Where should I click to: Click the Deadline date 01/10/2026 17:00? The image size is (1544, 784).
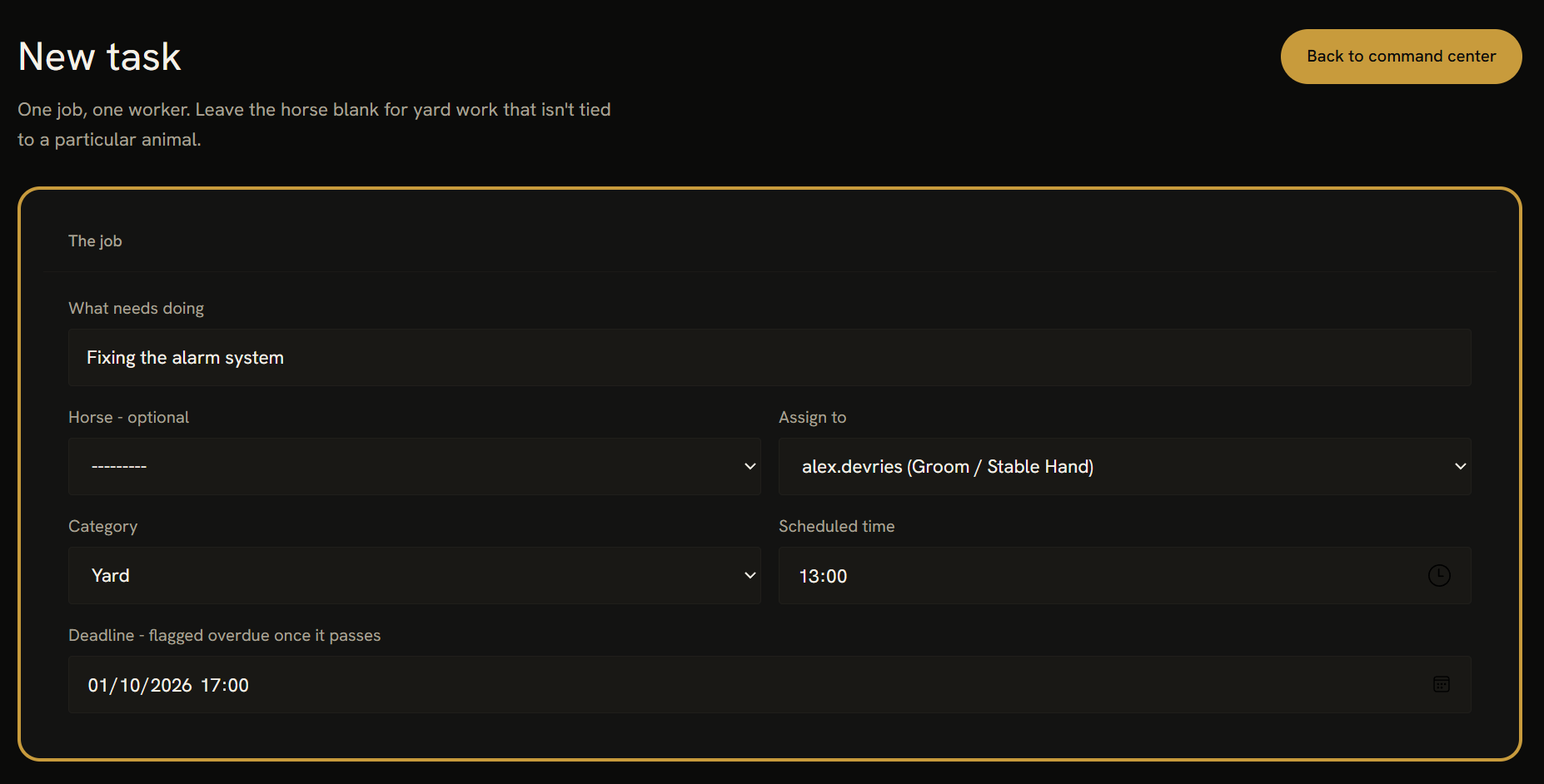pyautogui.click(x=168, y=685)
